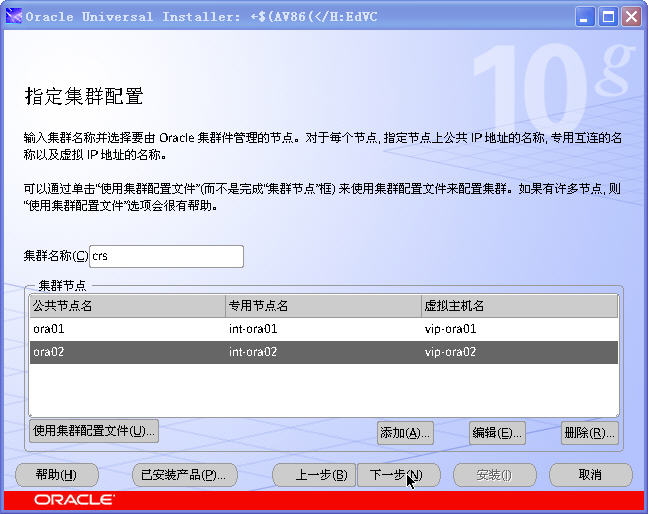Click into the 集群名称 input field
The width and height of the screenshot is (648, 514).
[166, 256]
